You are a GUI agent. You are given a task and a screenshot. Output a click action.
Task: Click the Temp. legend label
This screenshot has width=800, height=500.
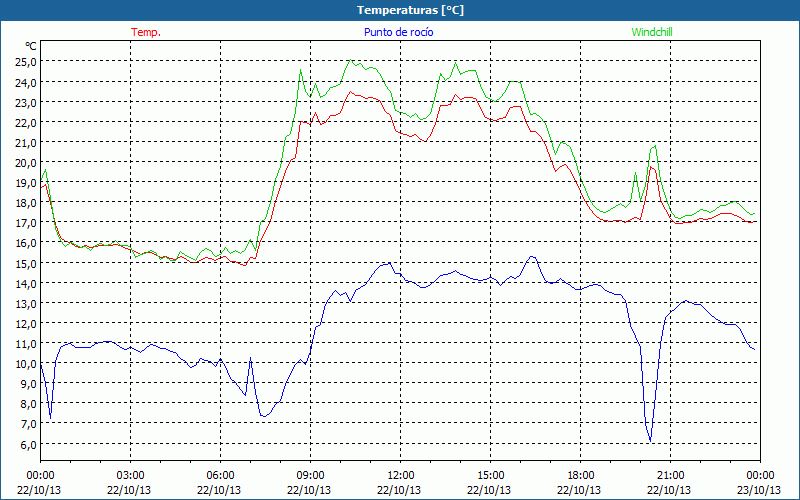(x=146, y=32)
